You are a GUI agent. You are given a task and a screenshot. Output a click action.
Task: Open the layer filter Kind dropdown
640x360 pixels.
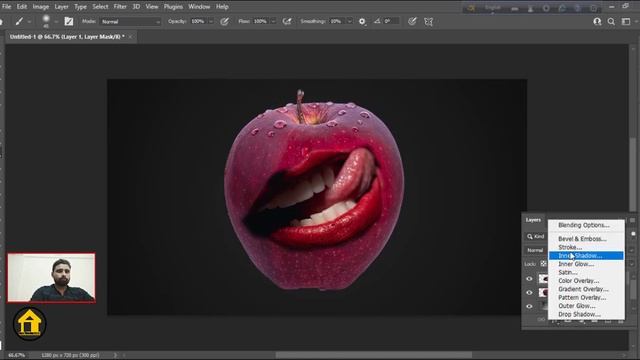536,236
